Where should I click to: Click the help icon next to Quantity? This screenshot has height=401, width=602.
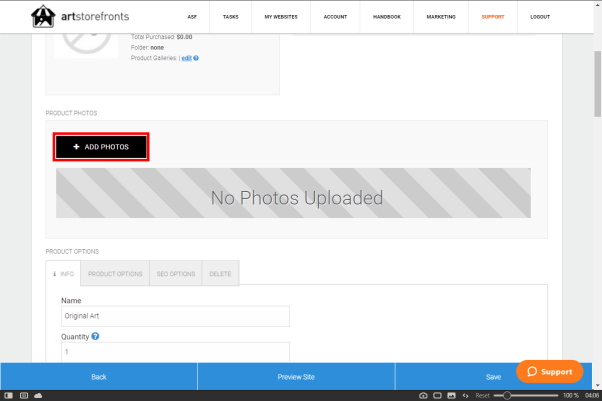coord(95,337)
